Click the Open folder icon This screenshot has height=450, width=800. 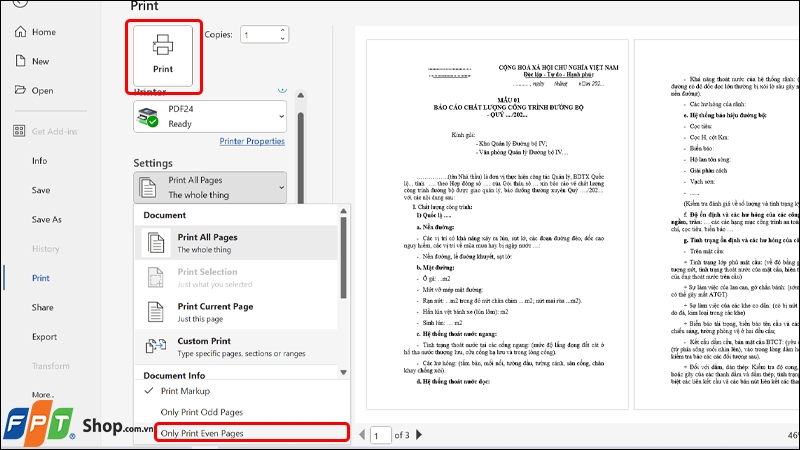(x=20, y=90)
